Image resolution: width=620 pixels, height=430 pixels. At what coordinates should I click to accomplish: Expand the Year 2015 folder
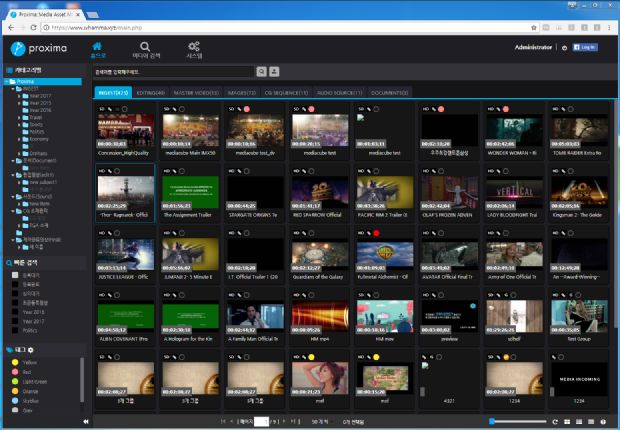[19, 103]
